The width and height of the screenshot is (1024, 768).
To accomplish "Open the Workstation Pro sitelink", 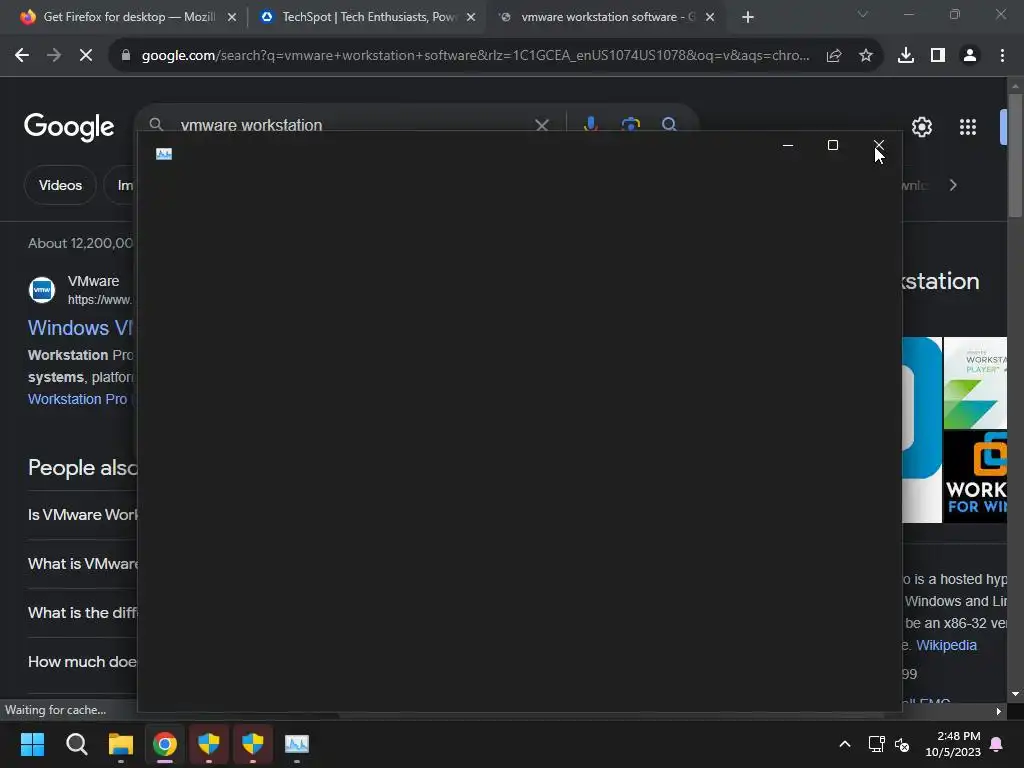I will [78, 399].
